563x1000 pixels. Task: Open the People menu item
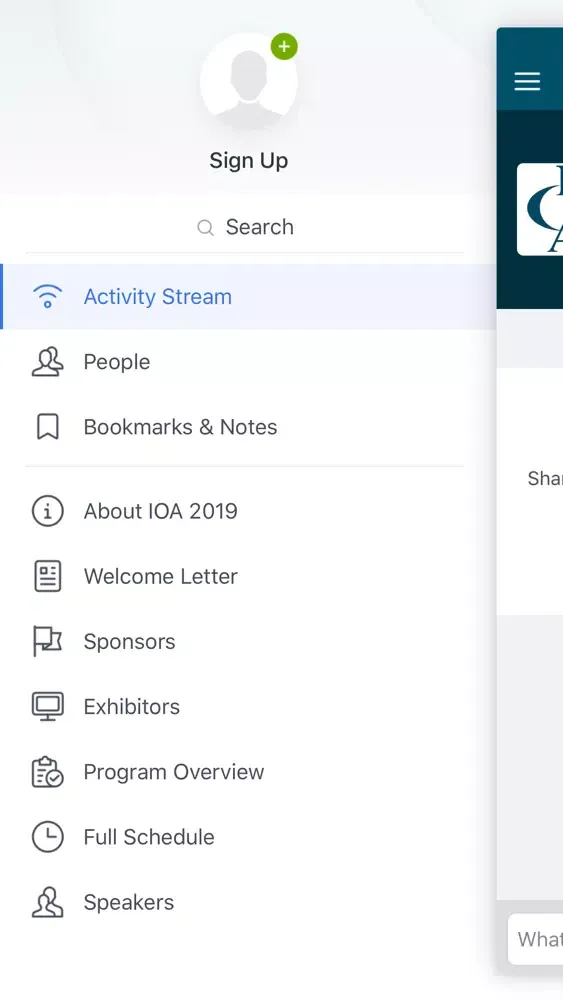pos(117,362)
